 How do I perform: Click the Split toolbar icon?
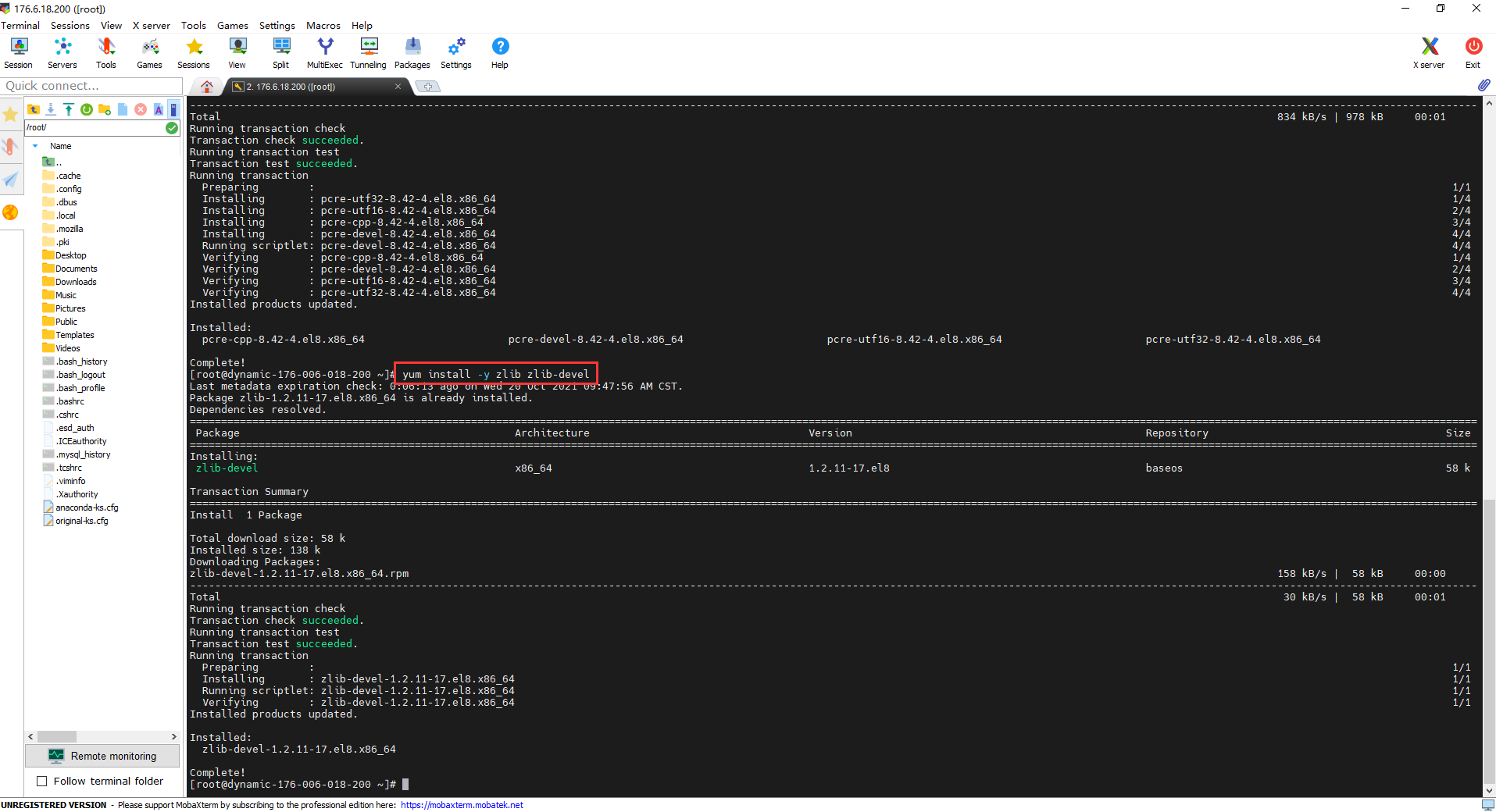tap(281, 53)
